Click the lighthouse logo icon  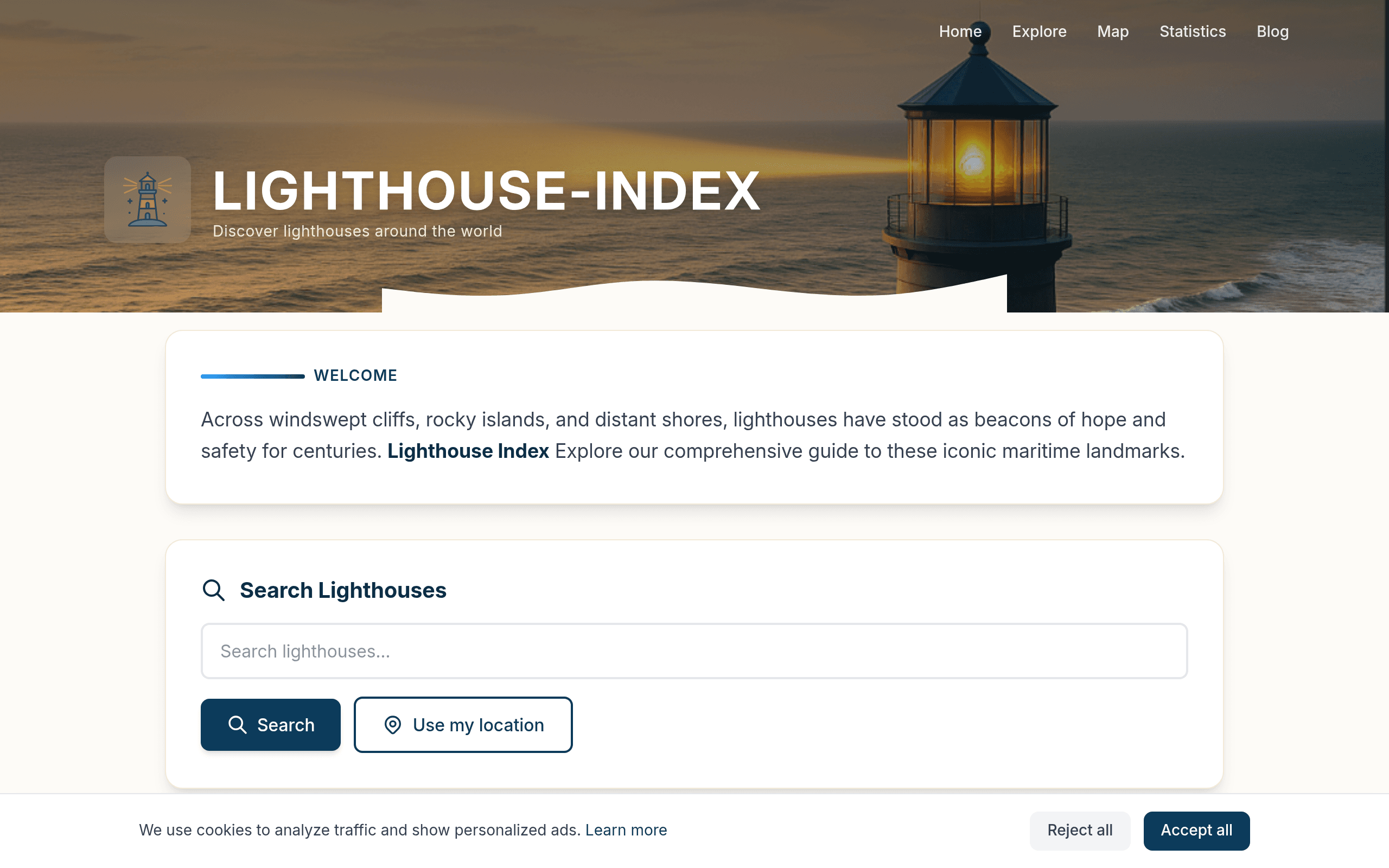[x=148, y=199]
